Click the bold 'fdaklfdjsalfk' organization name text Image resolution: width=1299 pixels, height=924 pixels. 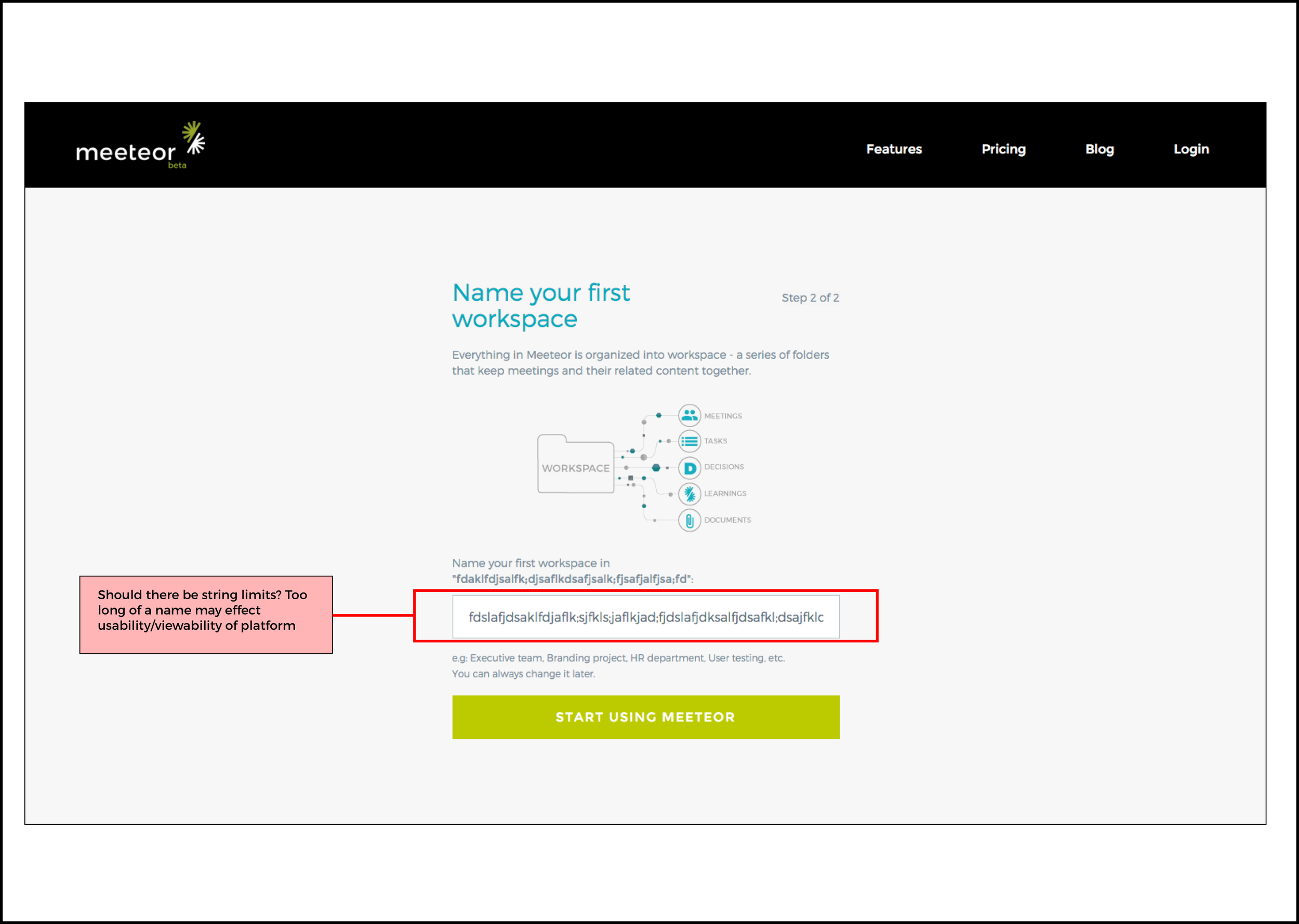coord(572,578)
